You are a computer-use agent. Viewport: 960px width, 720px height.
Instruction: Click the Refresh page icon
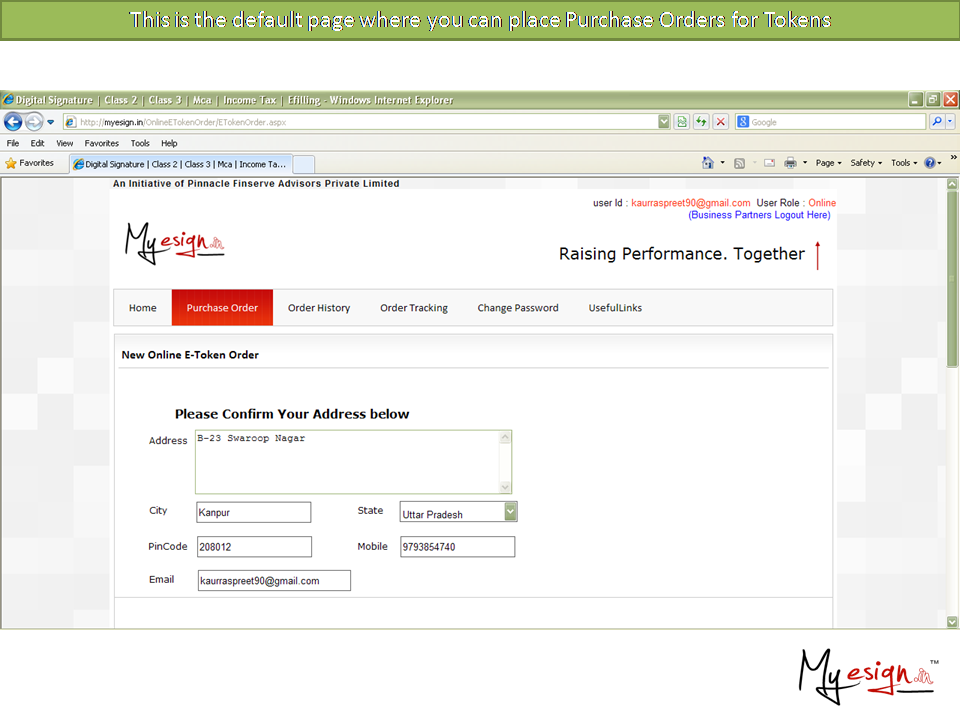[701, 122]
